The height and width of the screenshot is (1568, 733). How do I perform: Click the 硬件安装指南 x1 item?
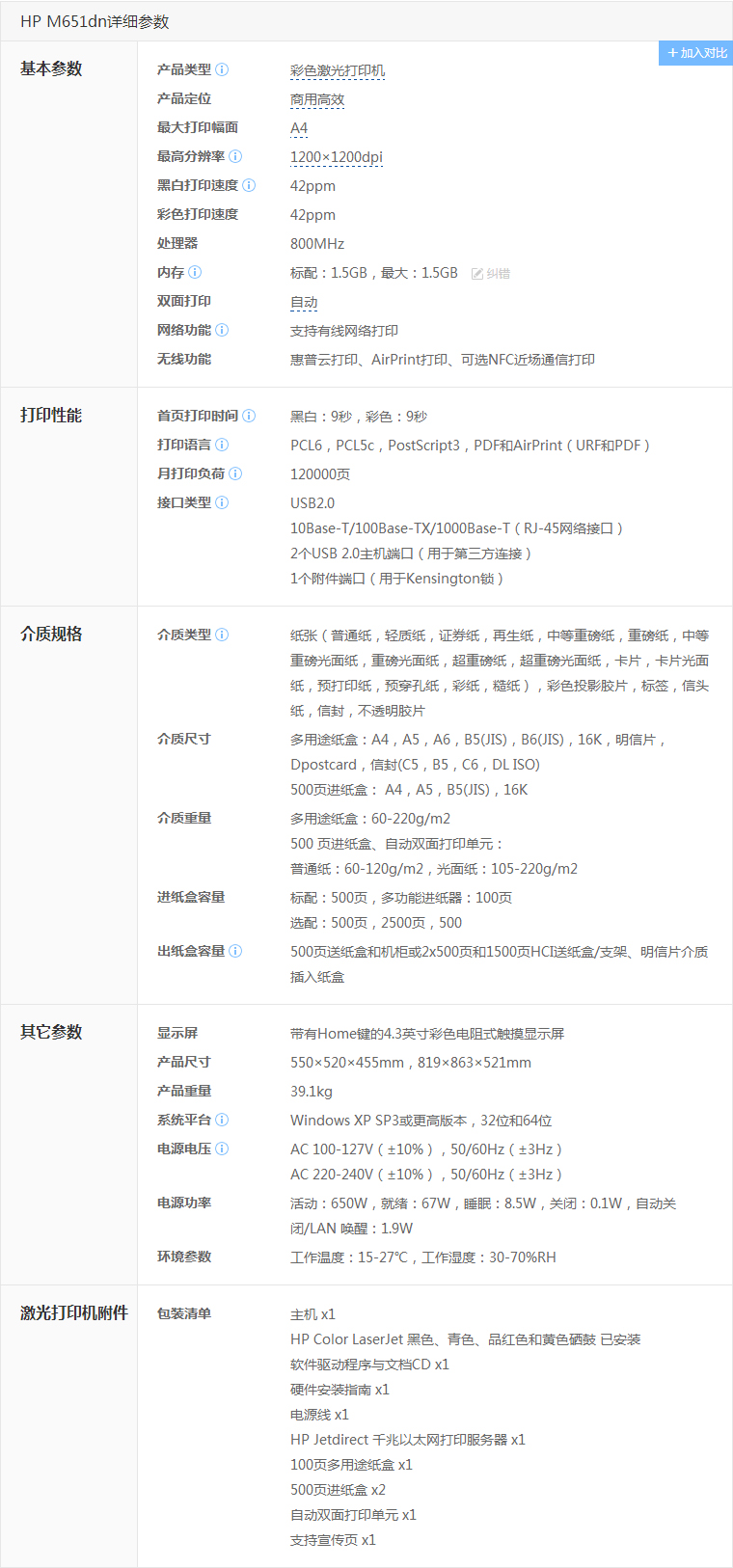(x=339, y=1390)
